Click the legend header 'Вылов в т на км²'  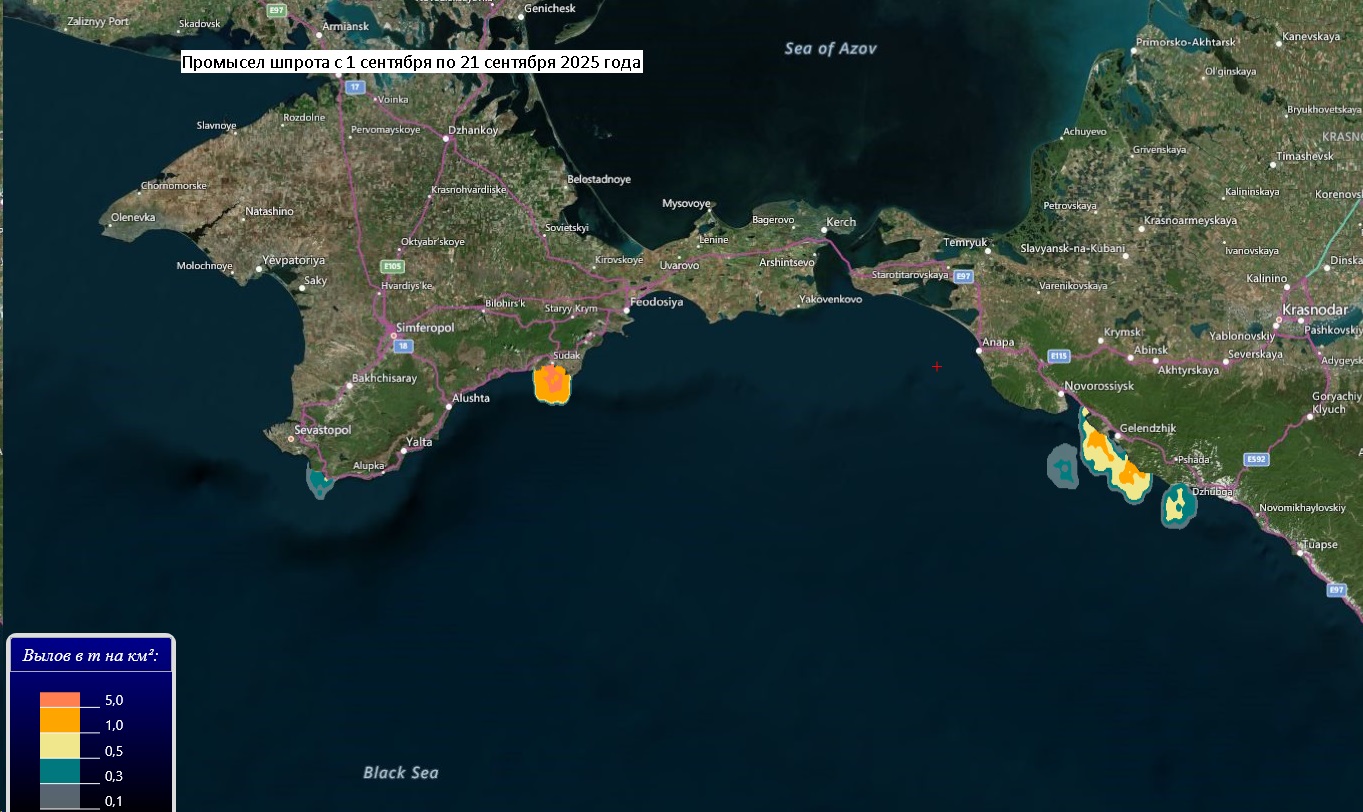click(x=91, y=656)
